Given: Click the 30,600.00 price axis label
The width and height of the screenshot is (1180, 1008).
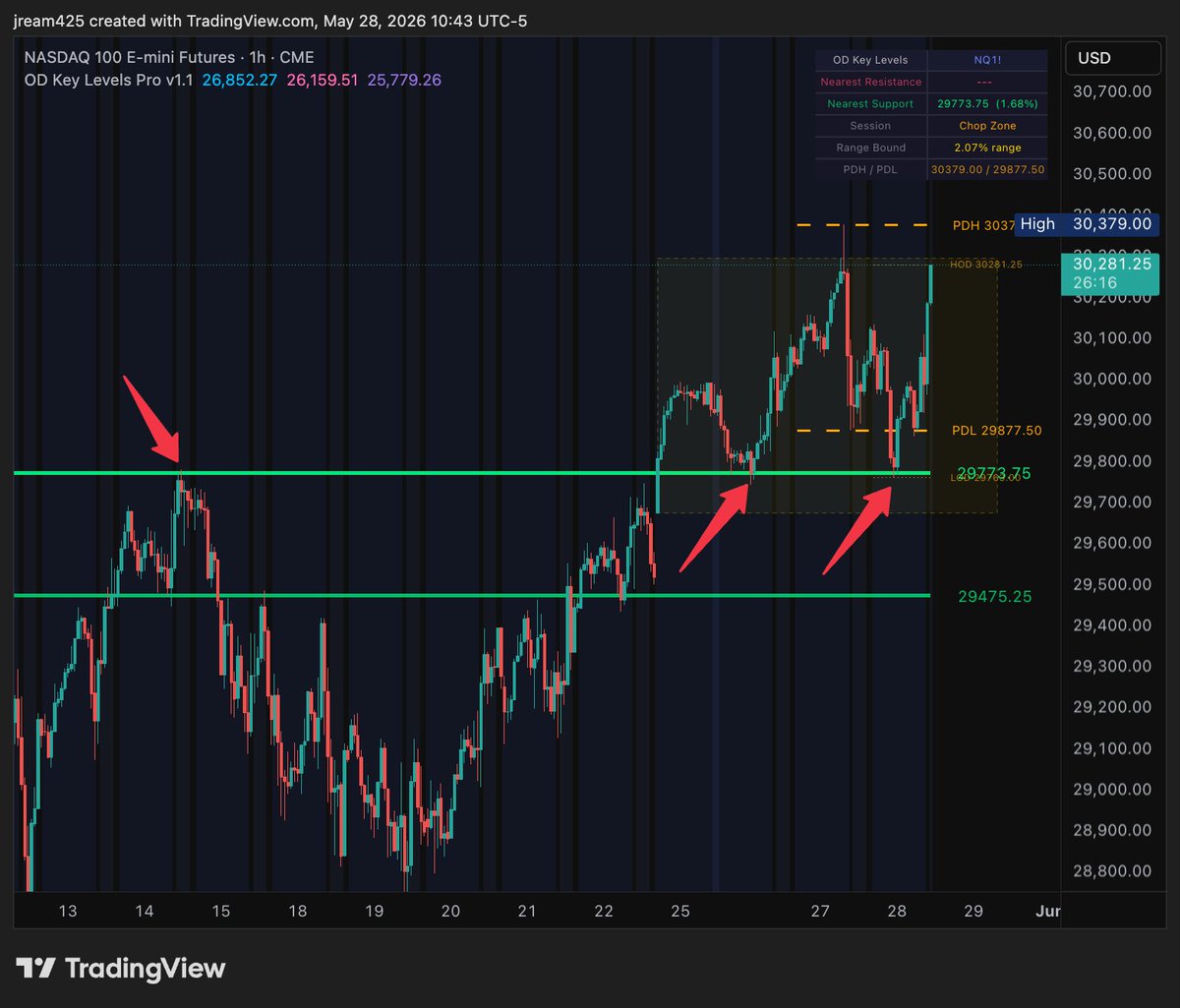Looking at the screenshot, I should tap(1112, 133).
